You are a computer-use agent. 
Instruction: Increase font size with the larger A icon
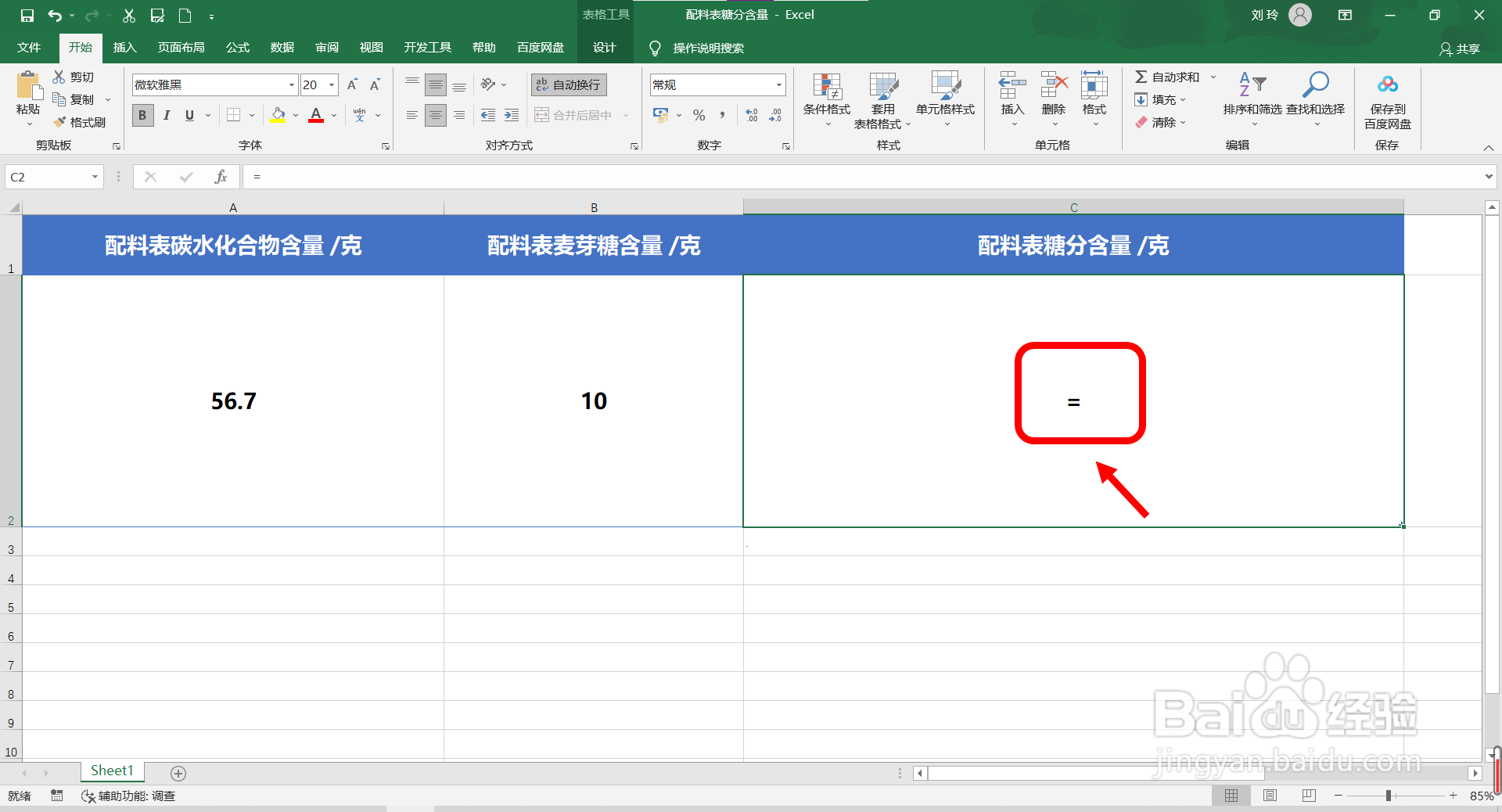353,84
